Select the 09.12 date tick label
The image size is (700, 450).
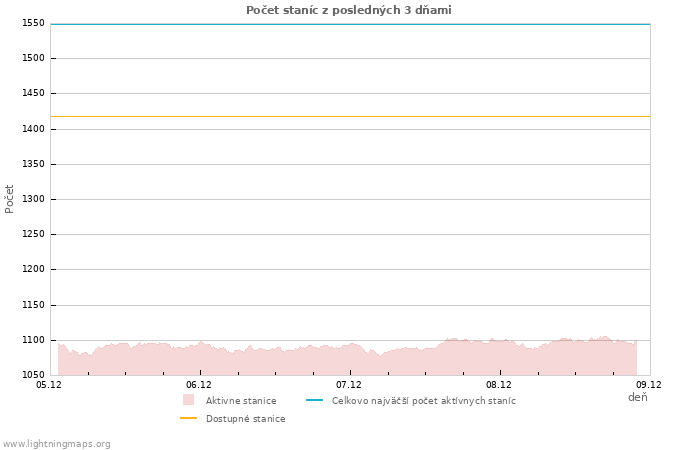coord(648,384)
